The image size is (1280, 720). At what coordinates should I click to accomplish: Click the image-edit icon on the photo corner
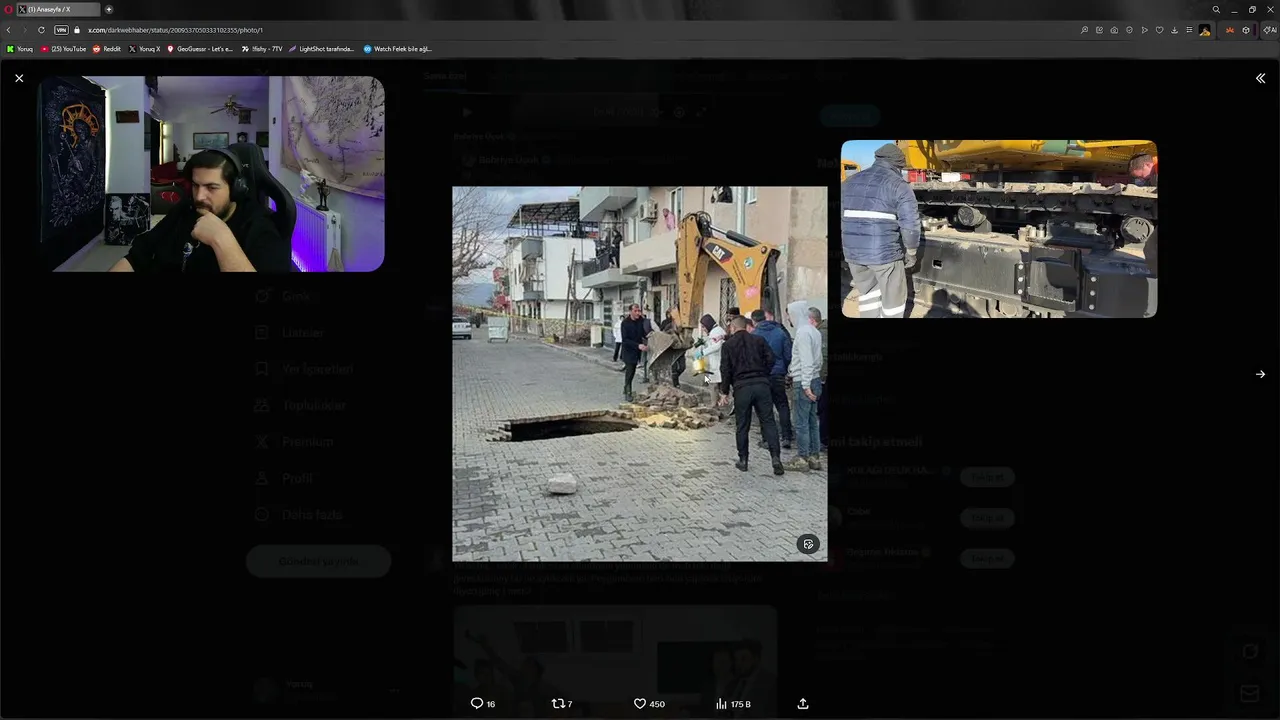pyautogui.click(x=808, y=544)
